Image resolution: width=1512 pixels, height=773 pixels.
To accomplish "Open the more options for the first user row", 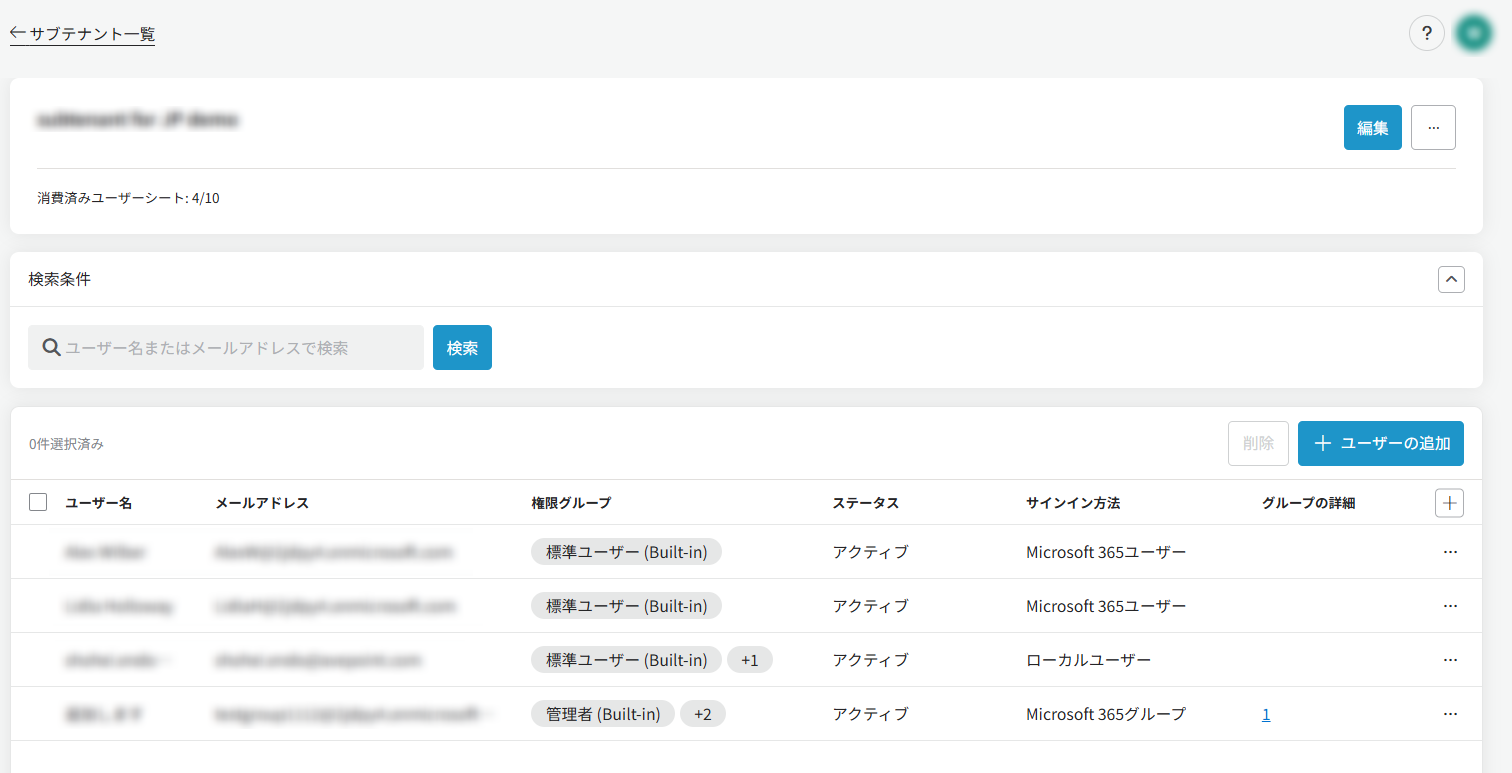I will click(x=1450, y=552).
